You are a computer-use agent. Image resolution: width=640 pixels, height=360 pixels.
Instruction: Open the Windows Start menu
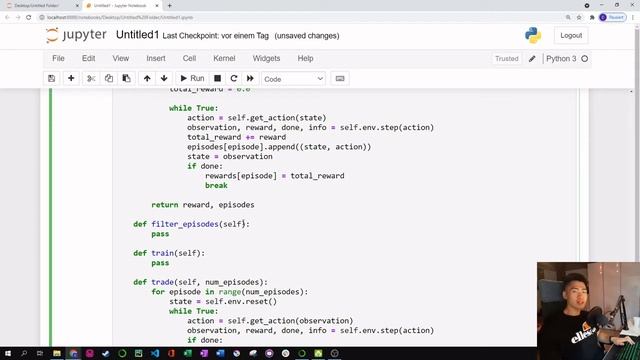[8, 353]
